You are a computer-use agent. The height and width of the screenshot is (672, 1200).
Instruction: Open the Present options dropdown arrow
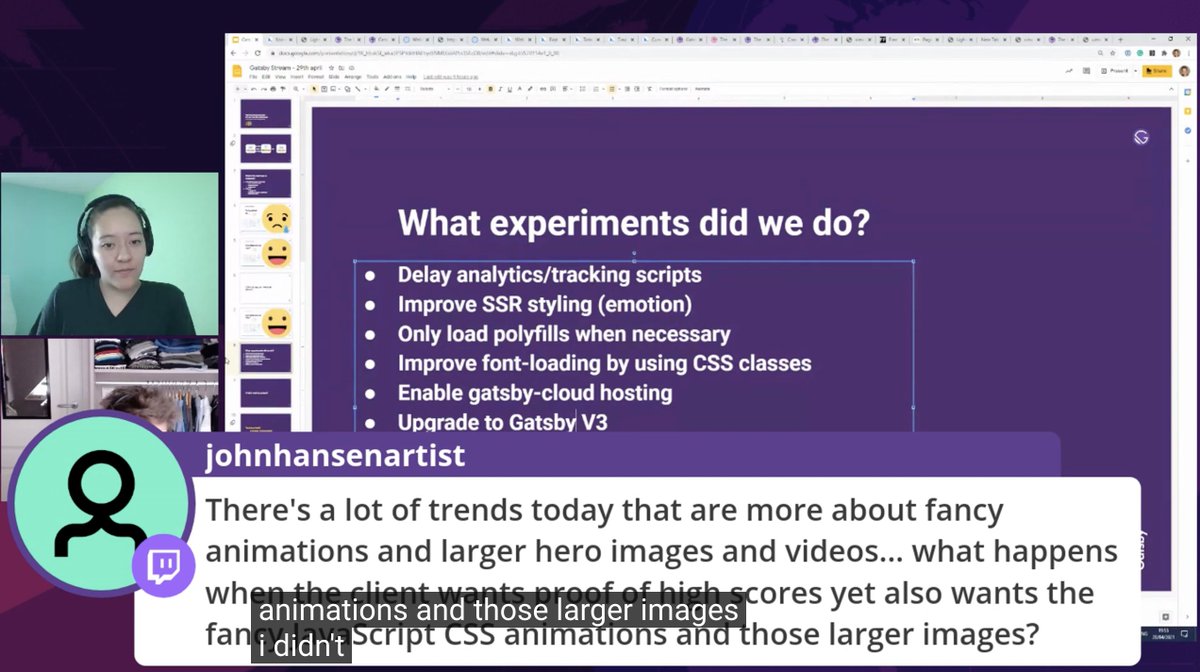coord(1135,71)
